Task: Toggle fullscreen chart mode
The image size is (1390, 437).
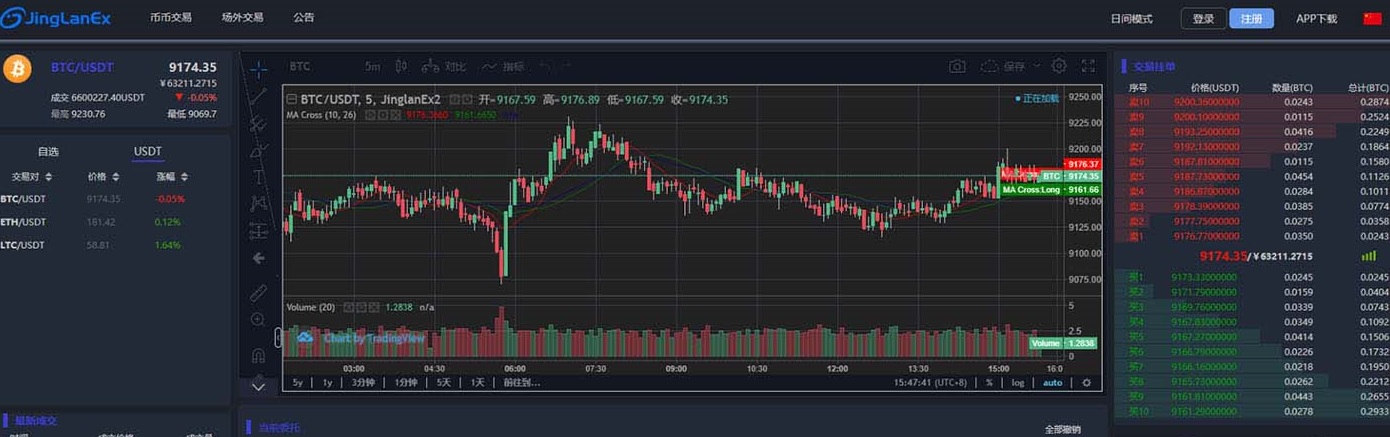Action: [x=1089, y=66]
